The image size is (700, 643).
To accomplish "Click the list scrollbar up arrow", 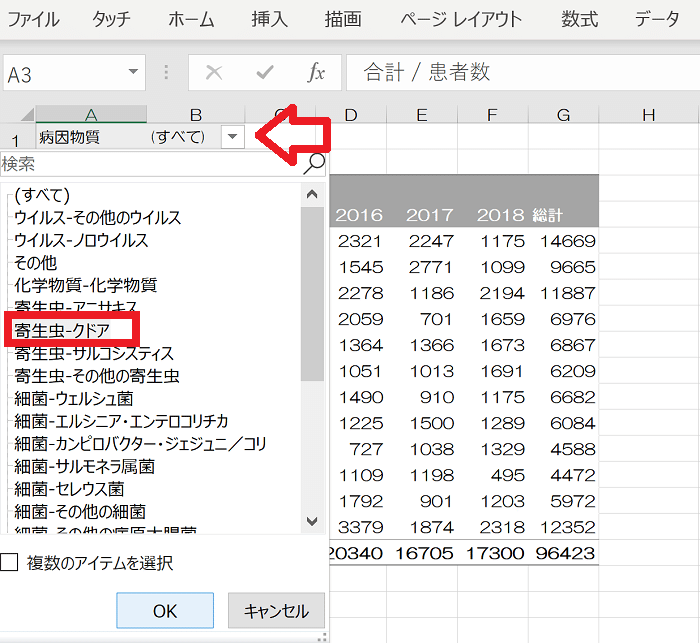I will click(312, 194).
